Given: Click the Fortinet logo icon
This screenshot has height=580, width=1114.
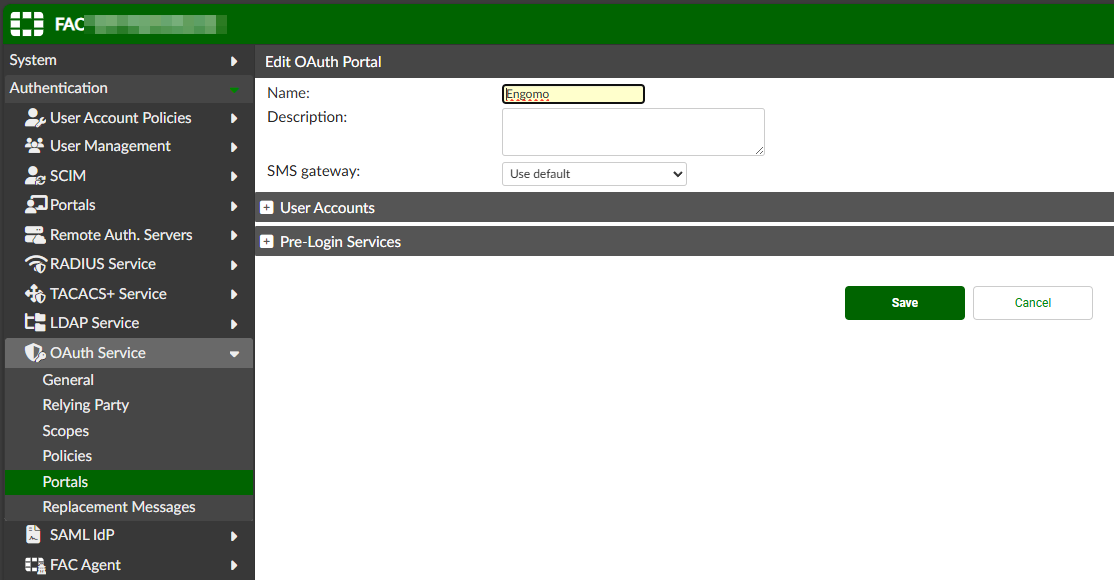Looking at the screenshot, I should [27, 23].
